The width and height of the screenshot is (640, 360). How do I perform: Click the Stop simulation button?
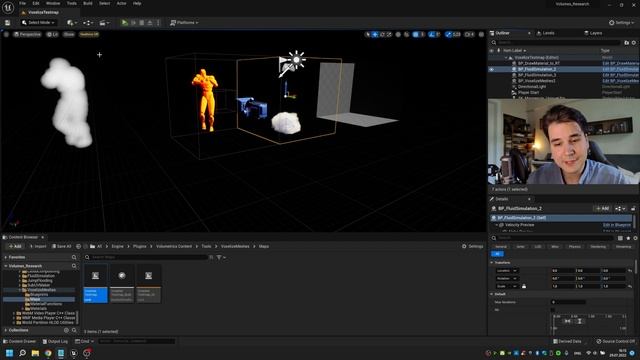tap(142, 23)
